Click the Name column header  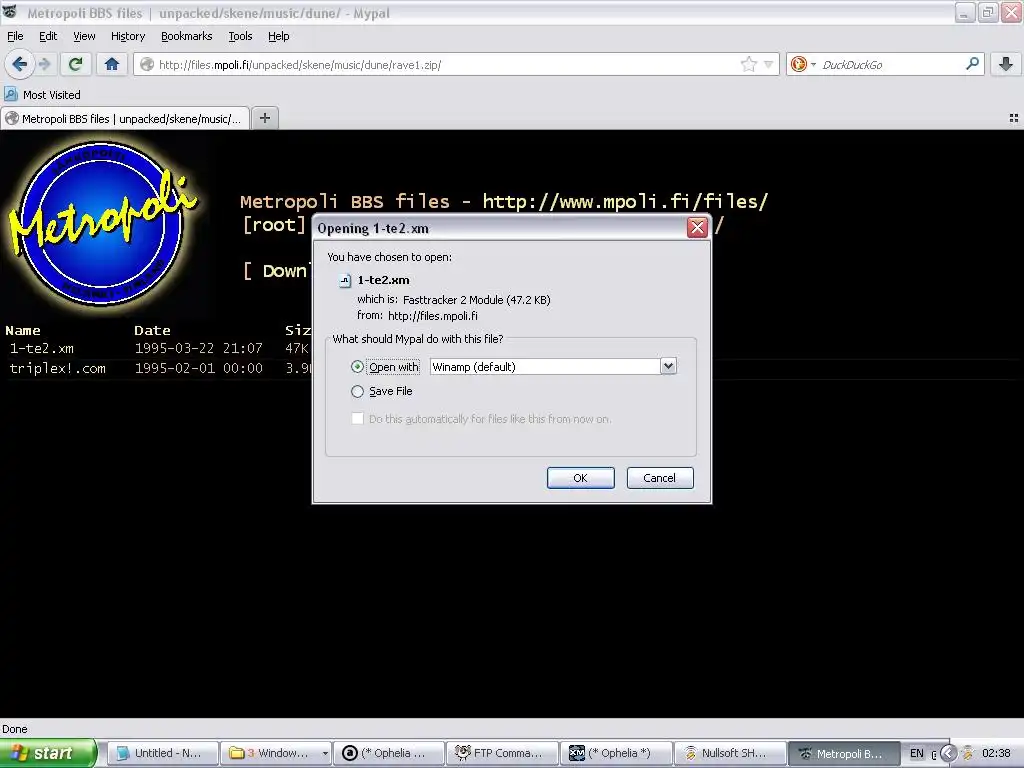[23, 330]
